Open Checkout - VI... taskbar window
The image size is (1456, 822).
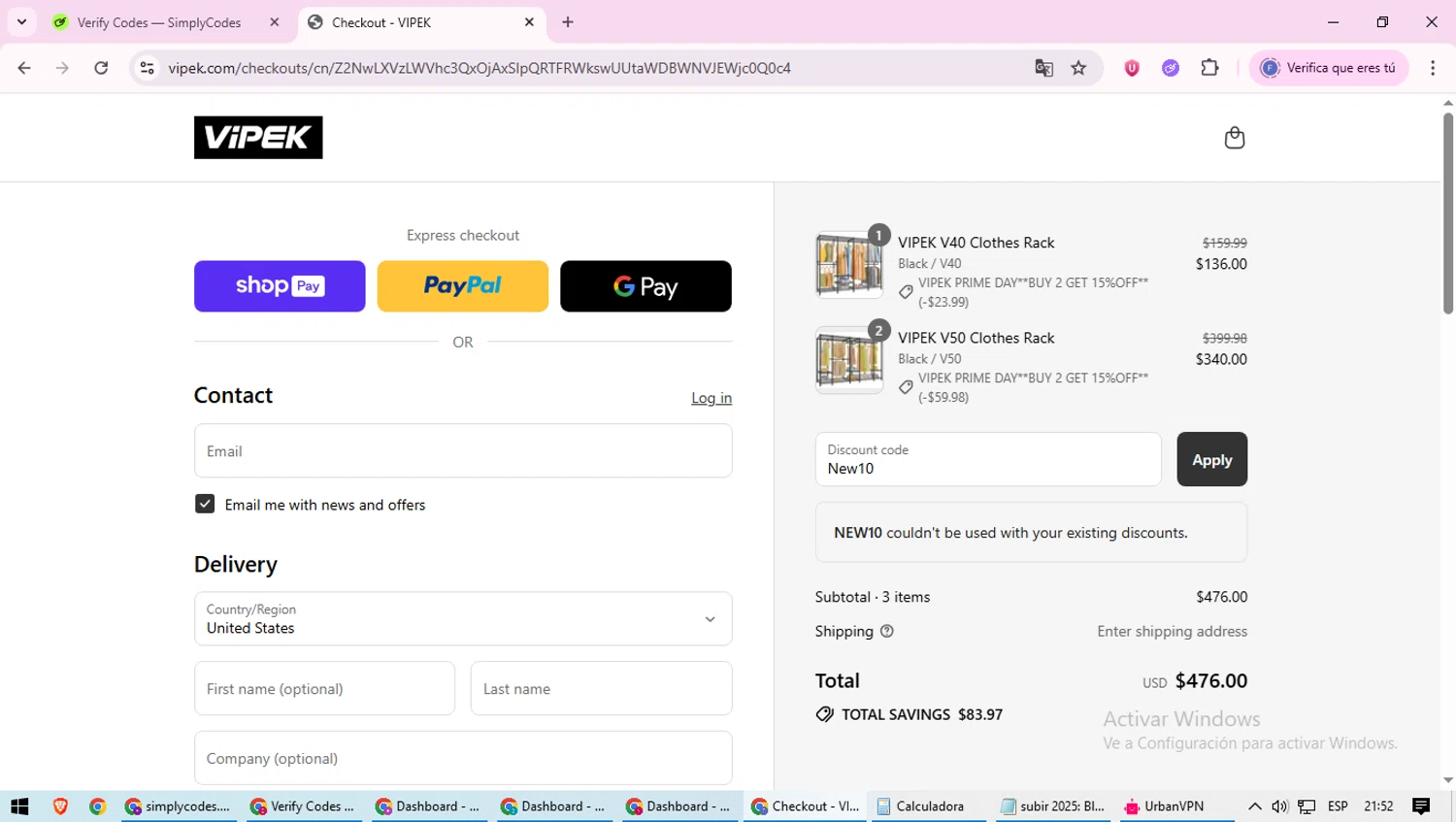tap(805, 806)
